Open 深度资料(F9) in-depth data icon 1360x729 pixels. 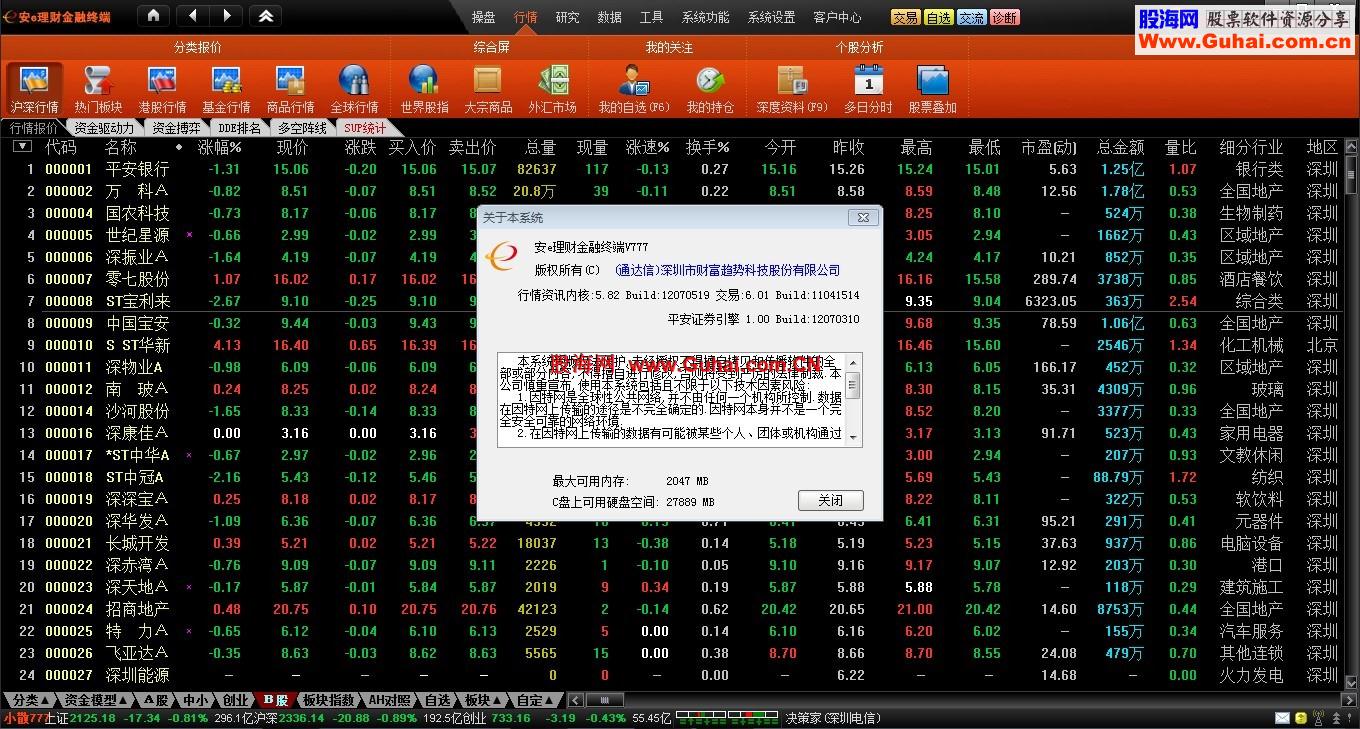[792, 89]
